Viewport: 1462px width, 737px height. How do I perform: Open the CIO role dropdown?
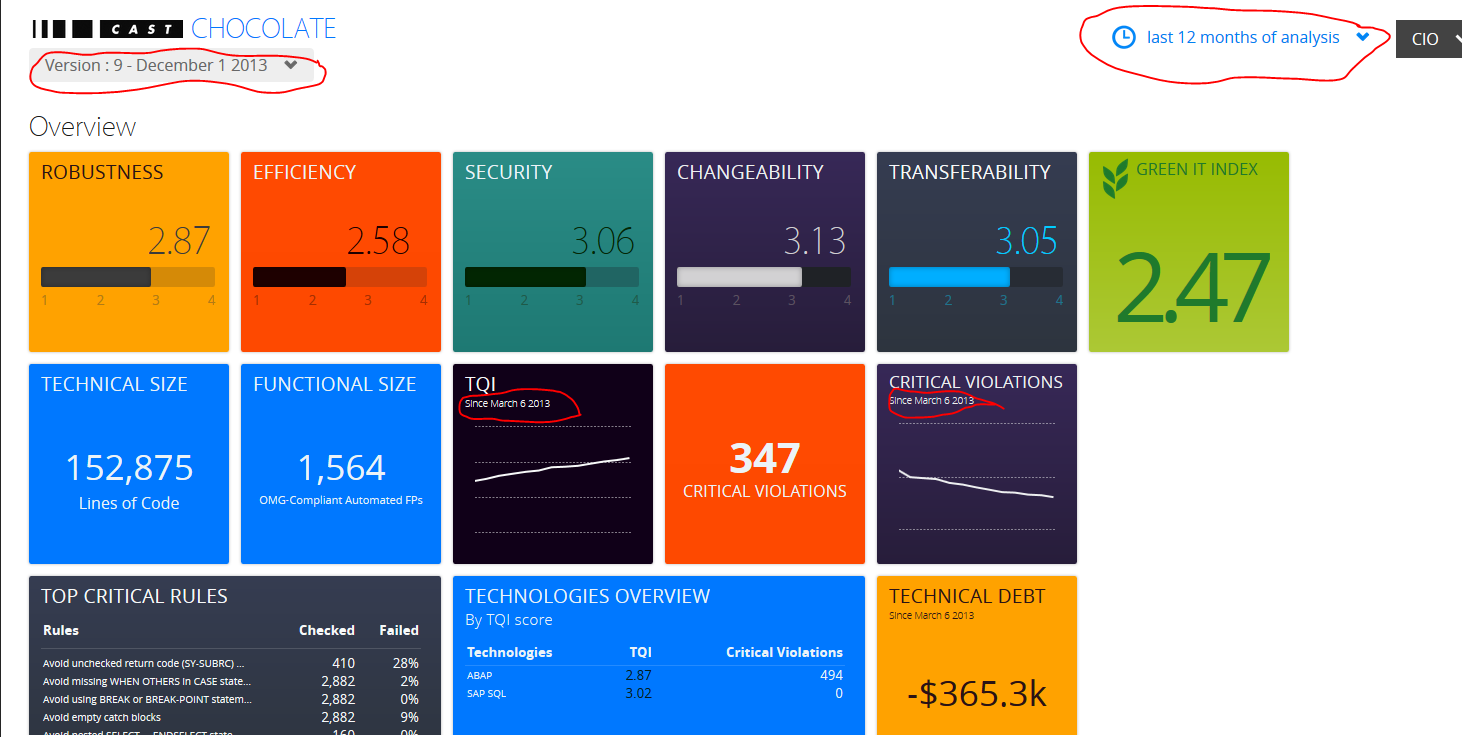[x=1429, y=39]
